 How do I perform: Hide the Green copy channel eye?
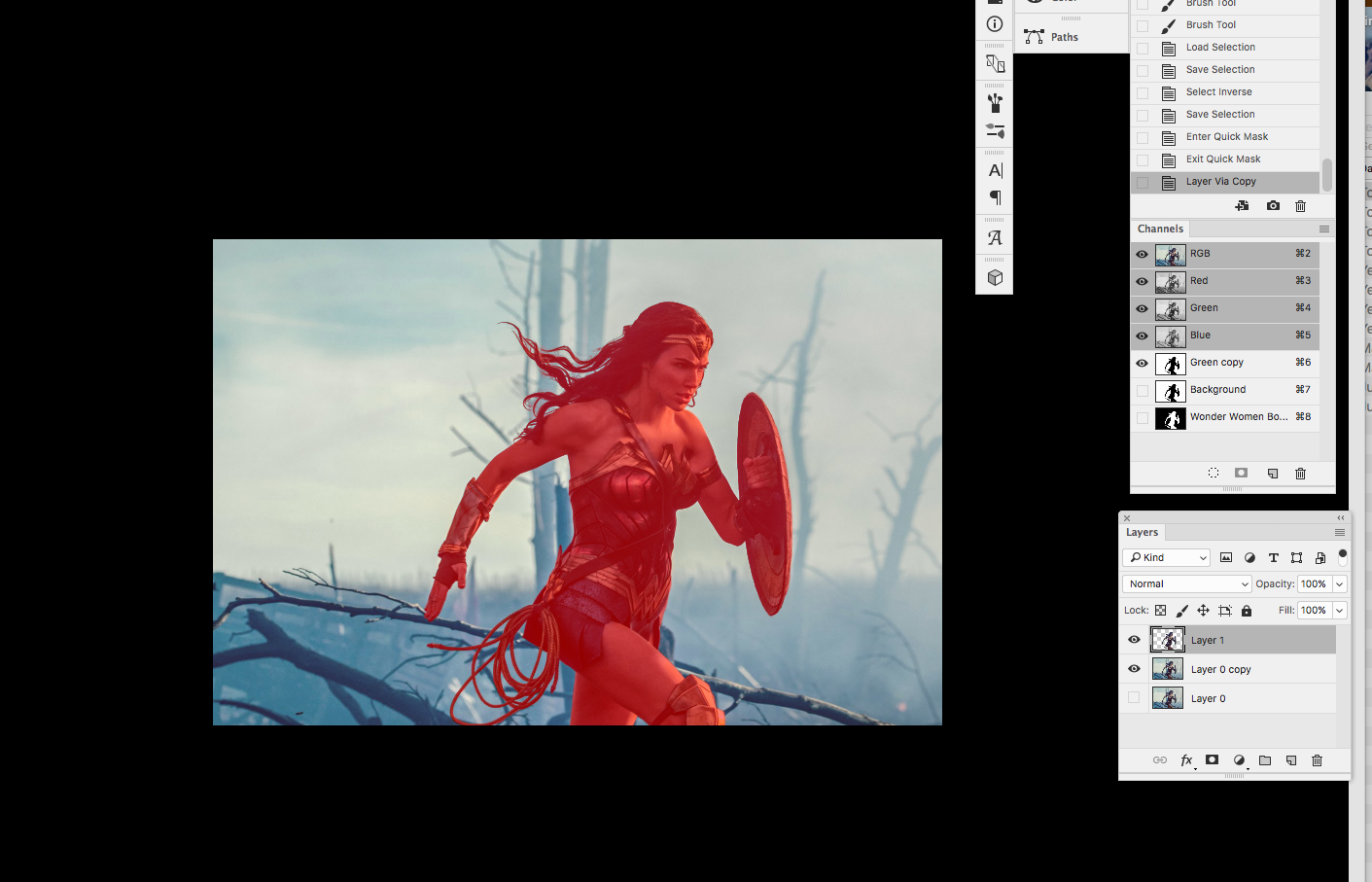coord(1143,363)
